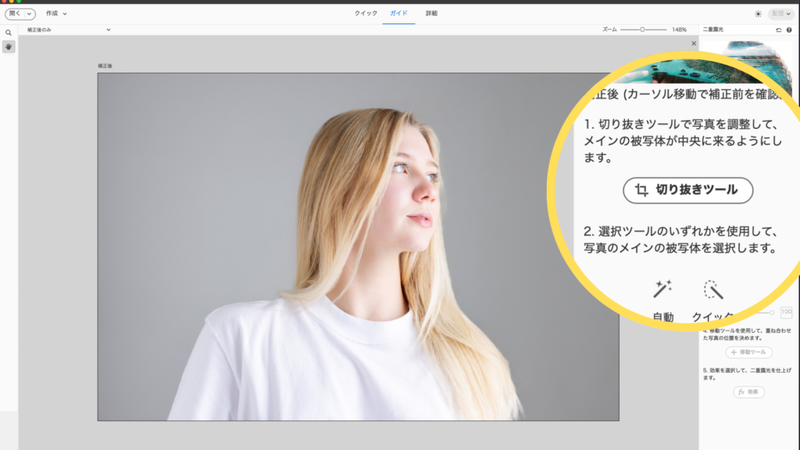Open the 補正後のみ view dropdown
Image resolution: width=800 pixels, height=450 pixels.
pyautogui.click(x=68, y=30)
